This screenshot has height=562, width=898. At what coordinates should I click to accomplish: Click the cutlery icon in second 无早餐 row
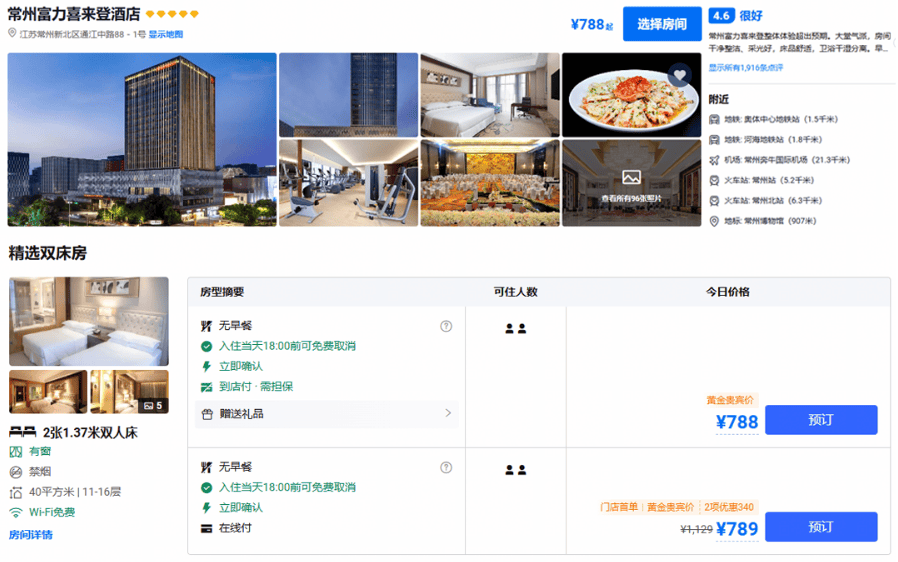[x=207, y=467]
